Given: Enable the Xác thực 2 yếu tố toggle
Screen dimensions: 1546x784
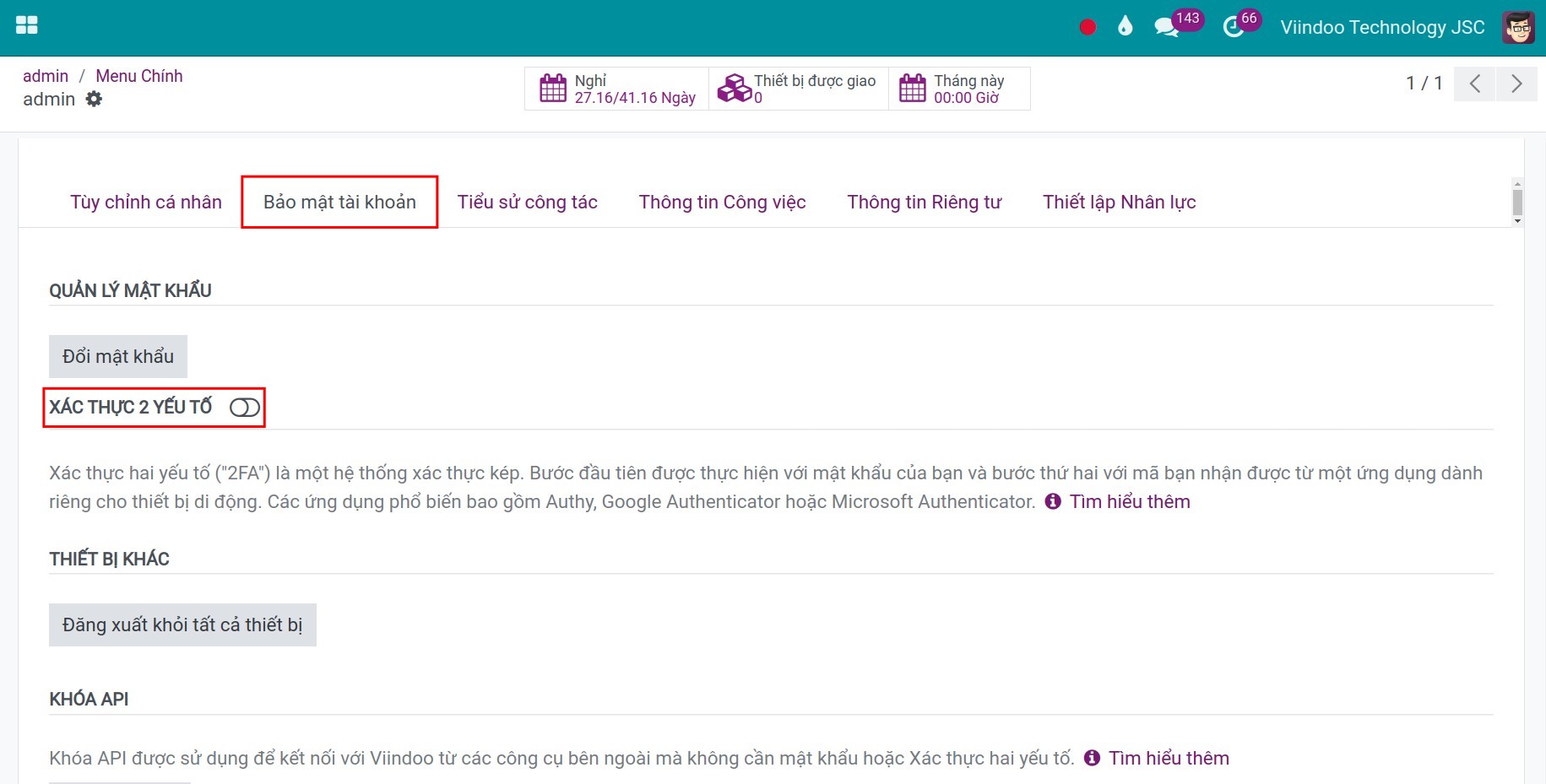Looking at the screenshot, I should pos(245,408).
